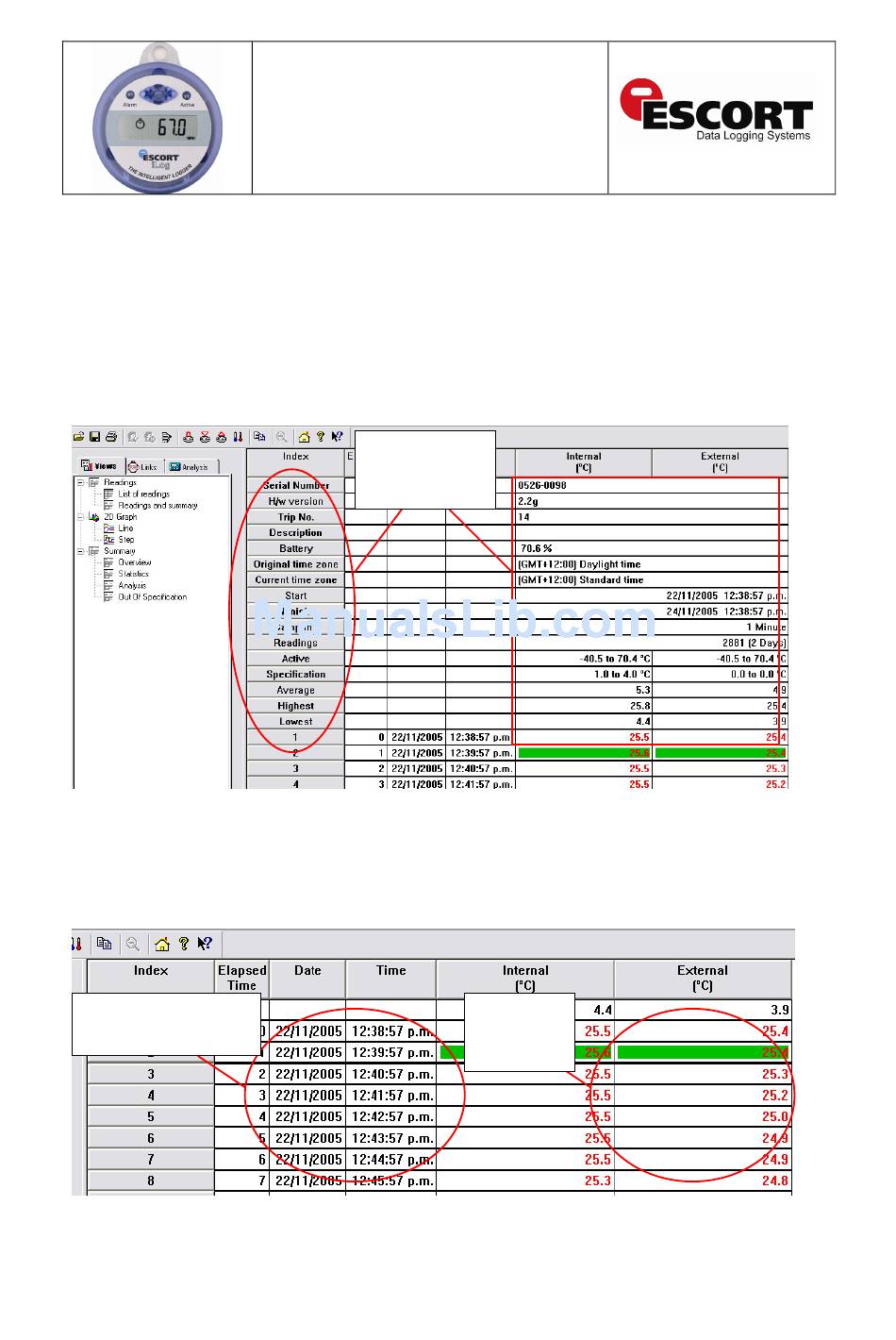Collapse the Summary tree node
The width and height of the screenshot is (896, 1340).
81,551
